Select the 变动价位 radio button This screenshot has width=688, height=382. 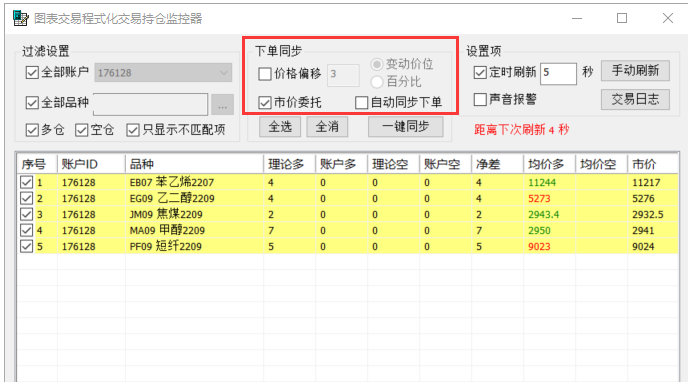point(377,64)
